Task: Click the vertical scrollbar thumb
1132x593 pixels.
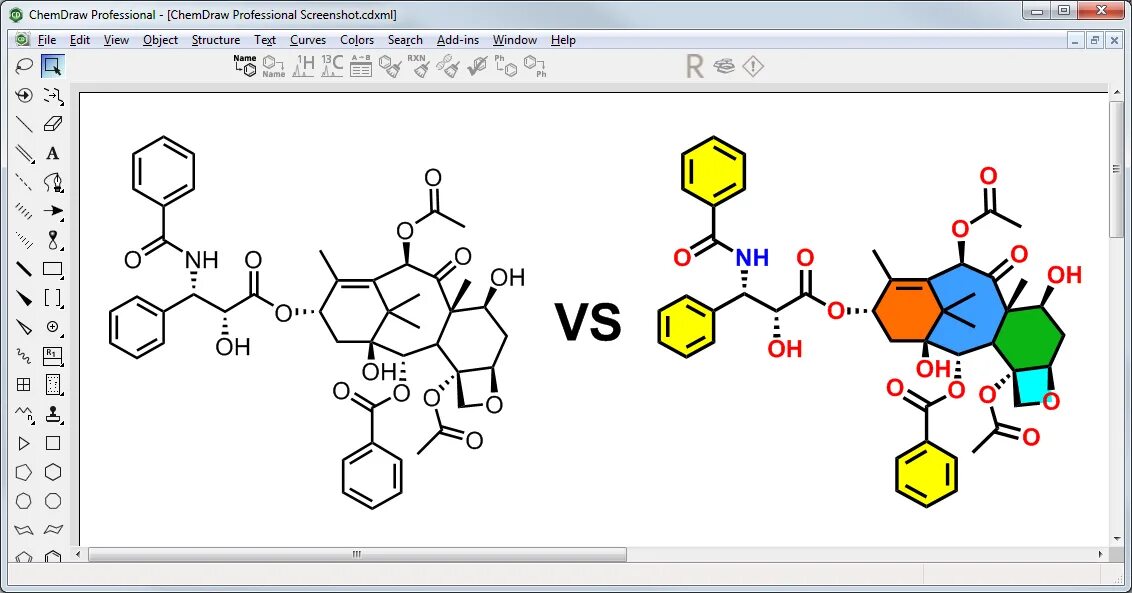Action: pos(1118,169)
